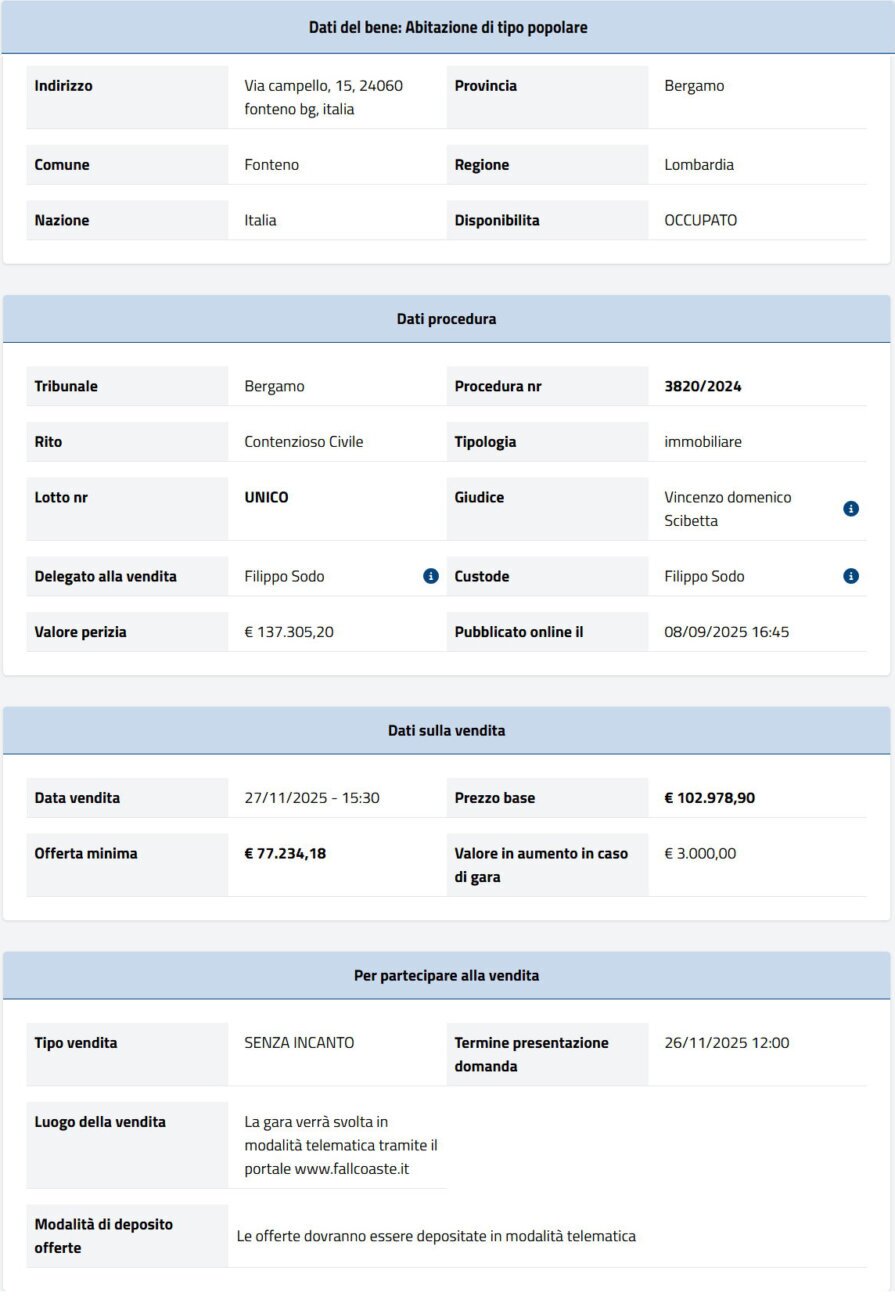Click the published date 08/09/2025 16:45
895x1296 pixels.
tap(726, 632)
